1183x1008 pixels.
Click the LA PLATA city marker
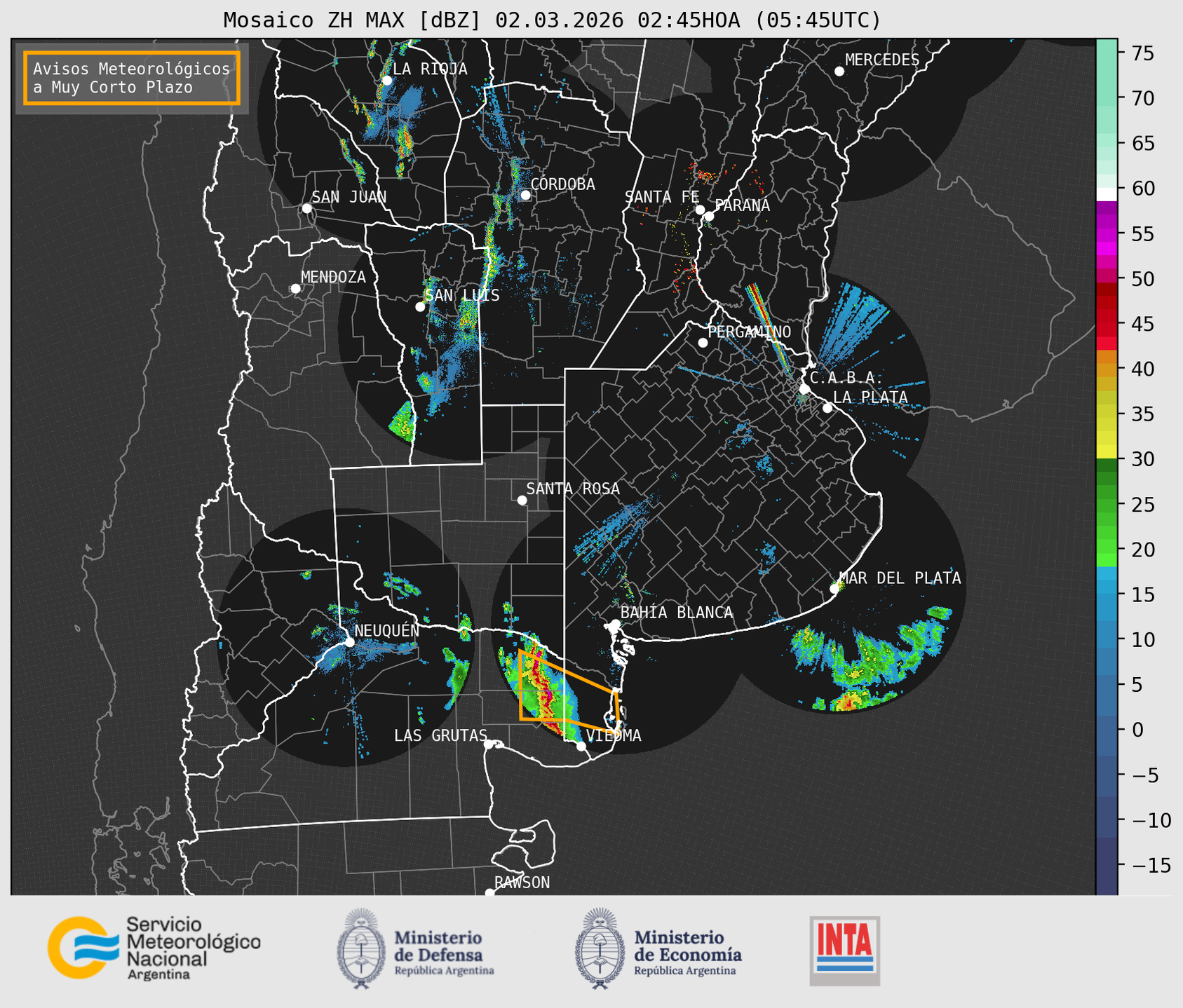827,408
